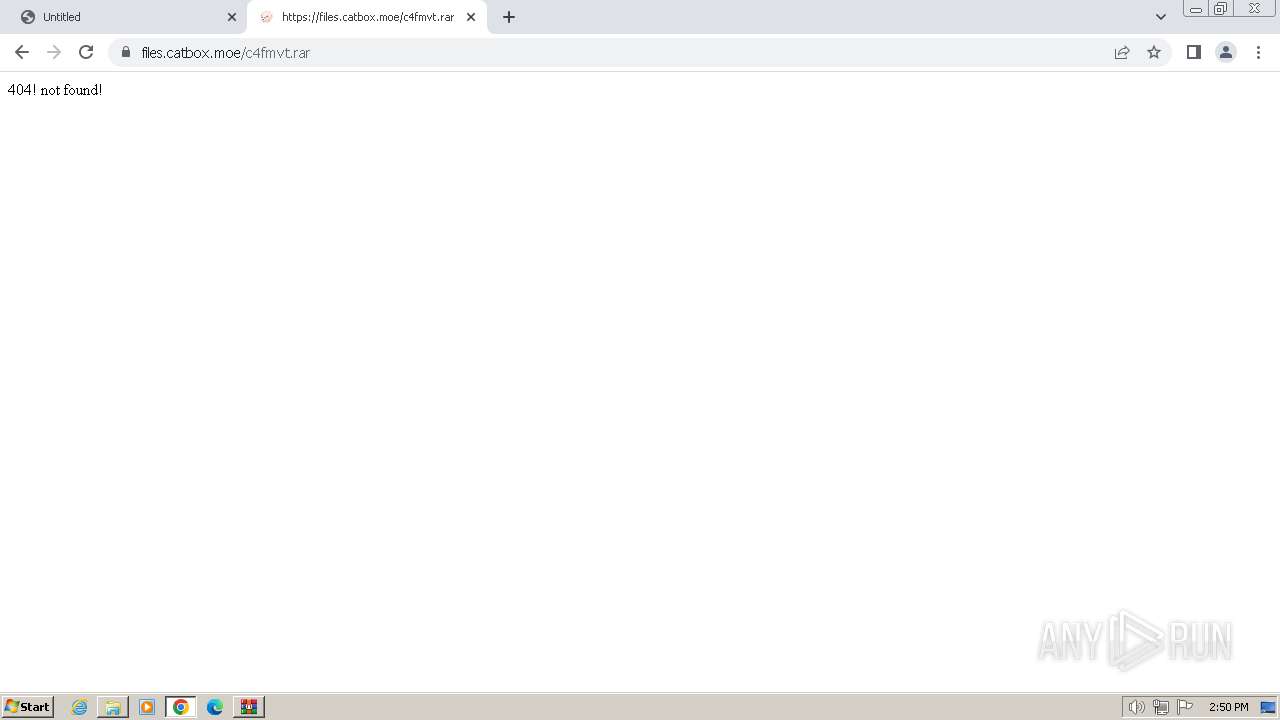
Task: Show the clock at 2:50 PM
Action: pos(1228,707)
